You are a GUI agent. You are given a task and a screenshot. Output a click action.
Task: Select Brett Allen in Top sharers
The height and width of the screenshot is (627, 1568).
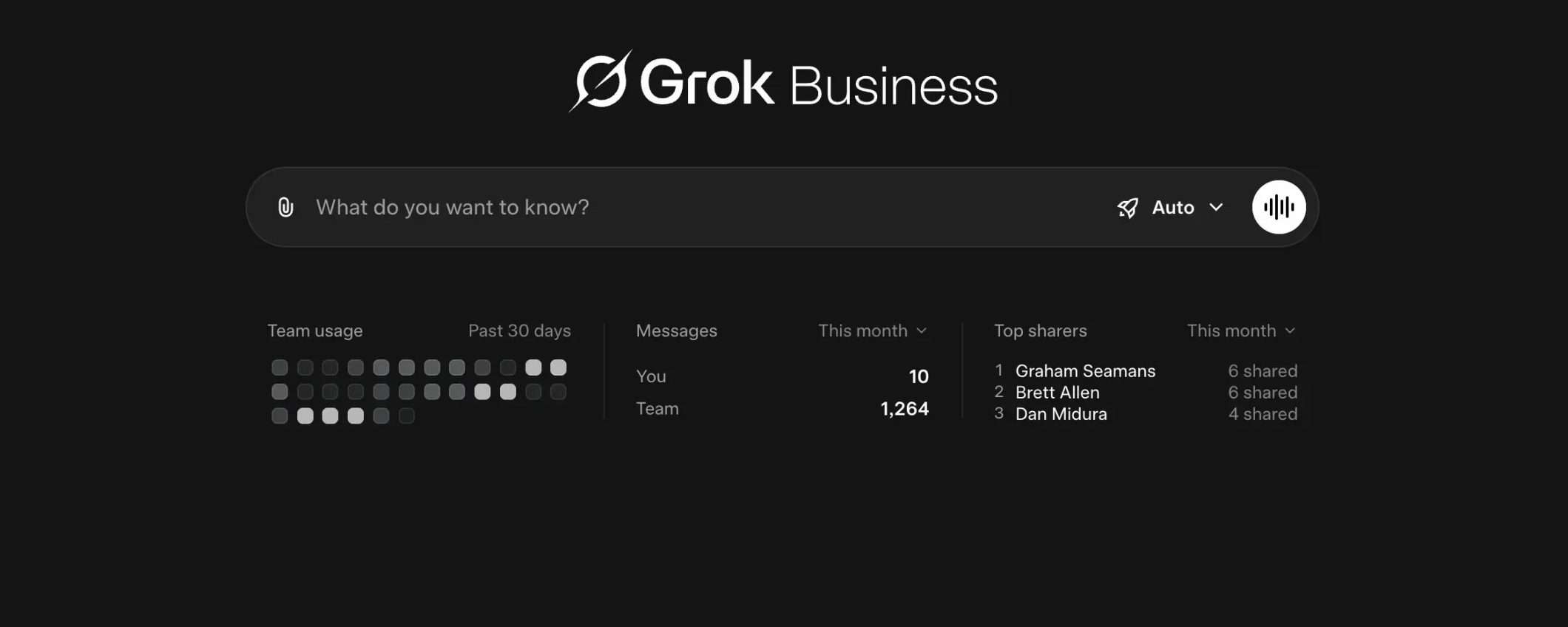[x=1057, y=392]
